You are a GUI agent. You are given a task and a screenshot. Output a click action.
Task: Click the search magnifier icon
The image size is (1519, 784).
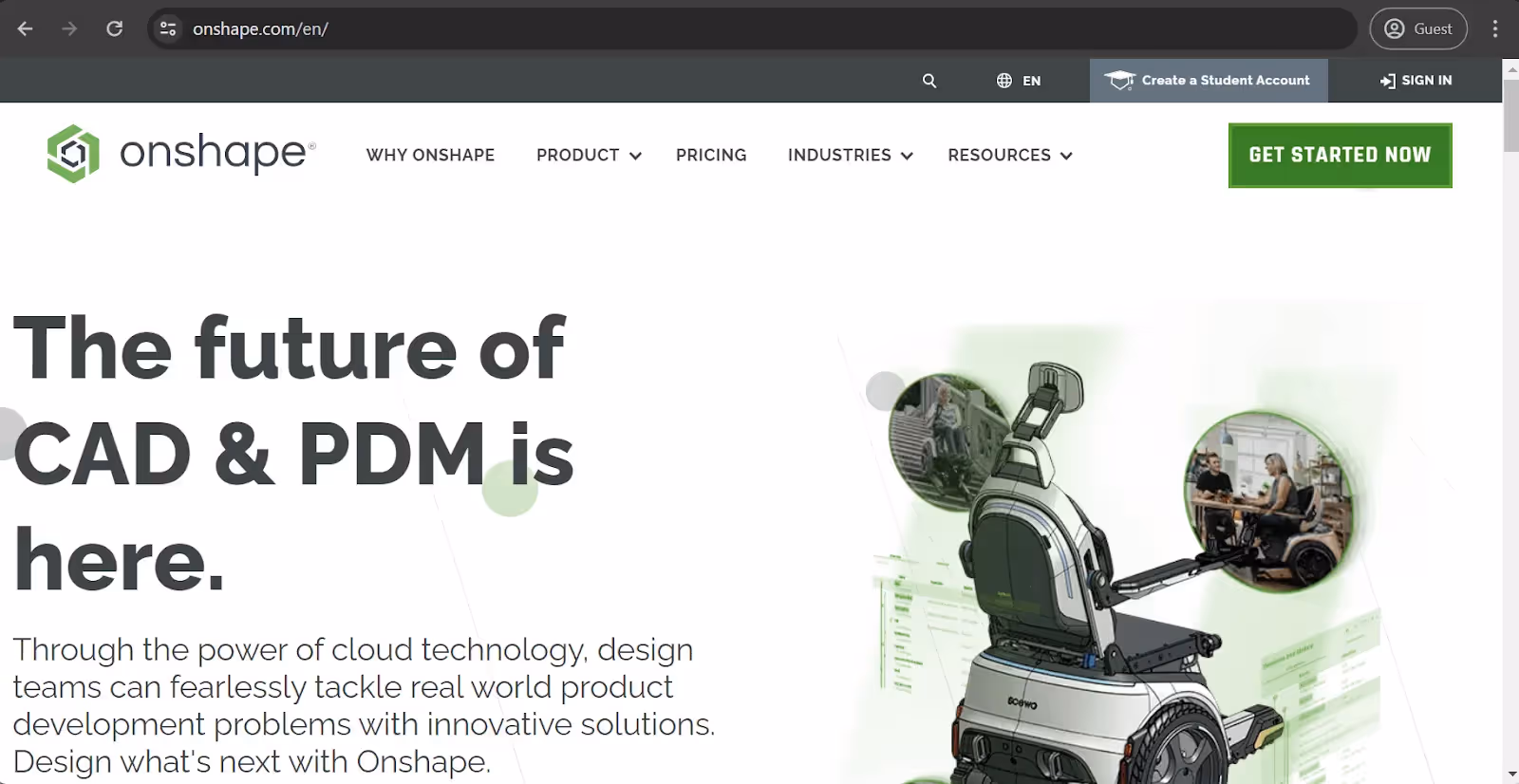point(929,81)
